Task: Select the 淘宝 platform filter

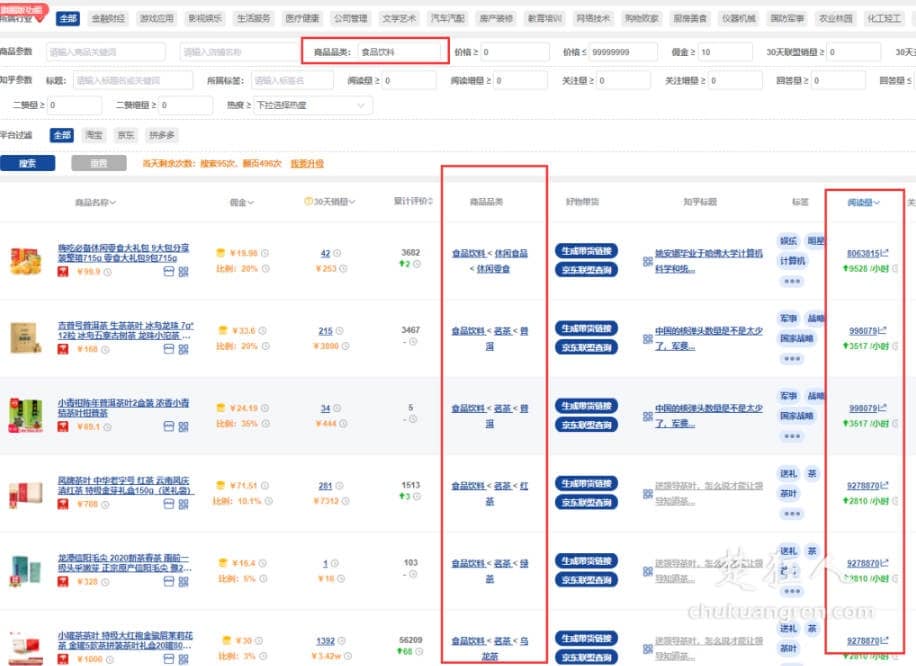Action: (x=93, y=135)
